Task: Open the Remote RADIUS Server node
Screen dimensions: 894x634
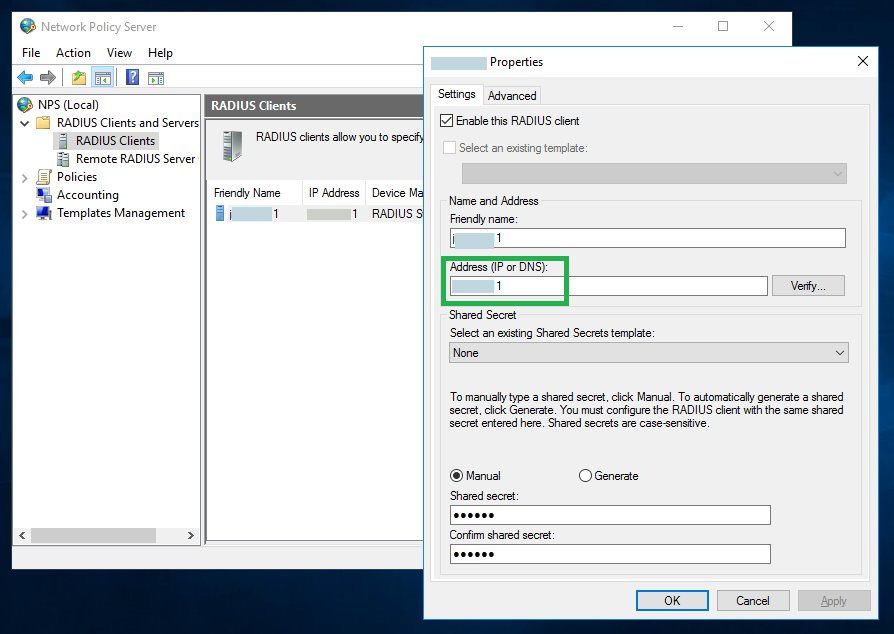Action: pyautogui.click(x=135, y=159)
